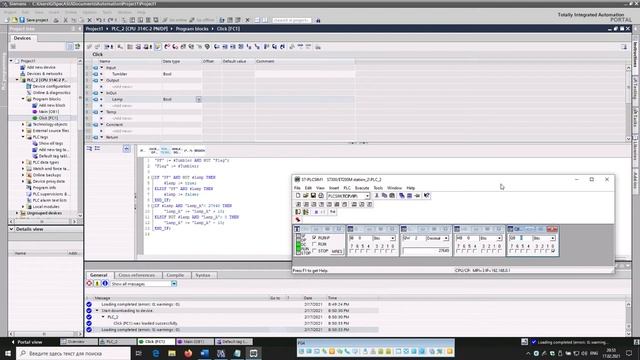The width and height of the screenshot is (640, 360).
Task: Open the Tools menu in PLCSIM window
Action: [378, 188]
